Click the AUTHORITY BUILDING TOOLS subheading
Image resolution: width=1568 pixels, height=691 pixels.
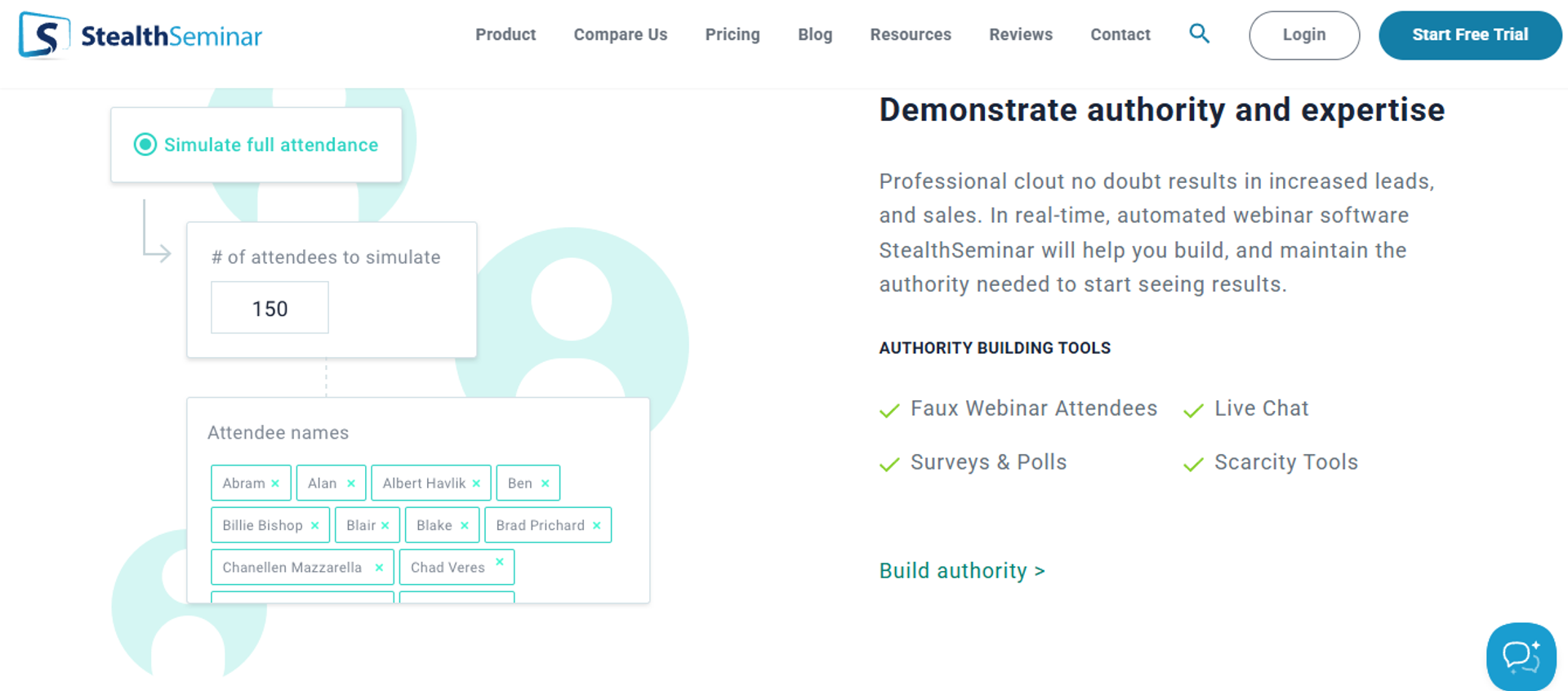click(995, 348)
